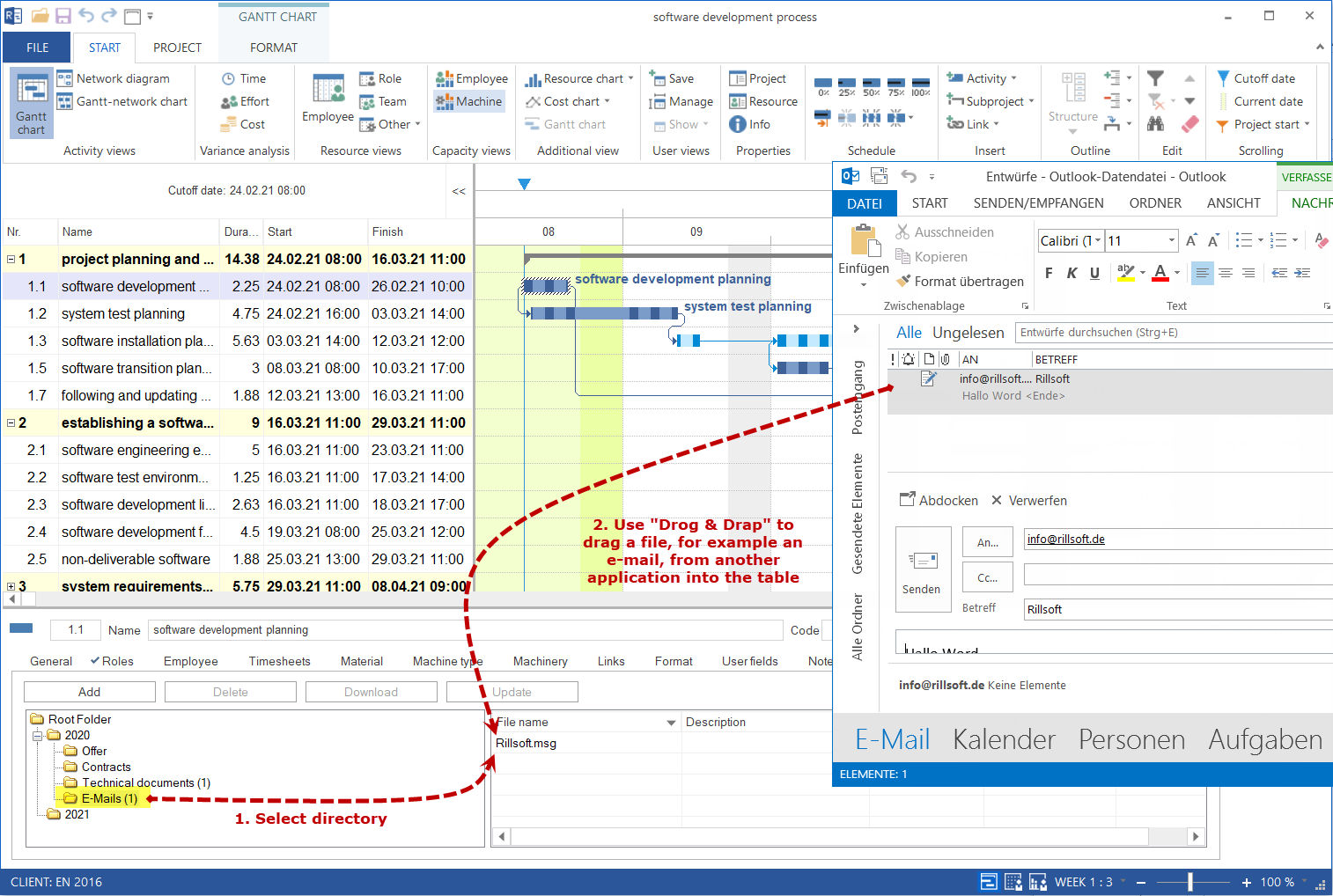Toggle underline in the Outlook window

point(1094,273)
